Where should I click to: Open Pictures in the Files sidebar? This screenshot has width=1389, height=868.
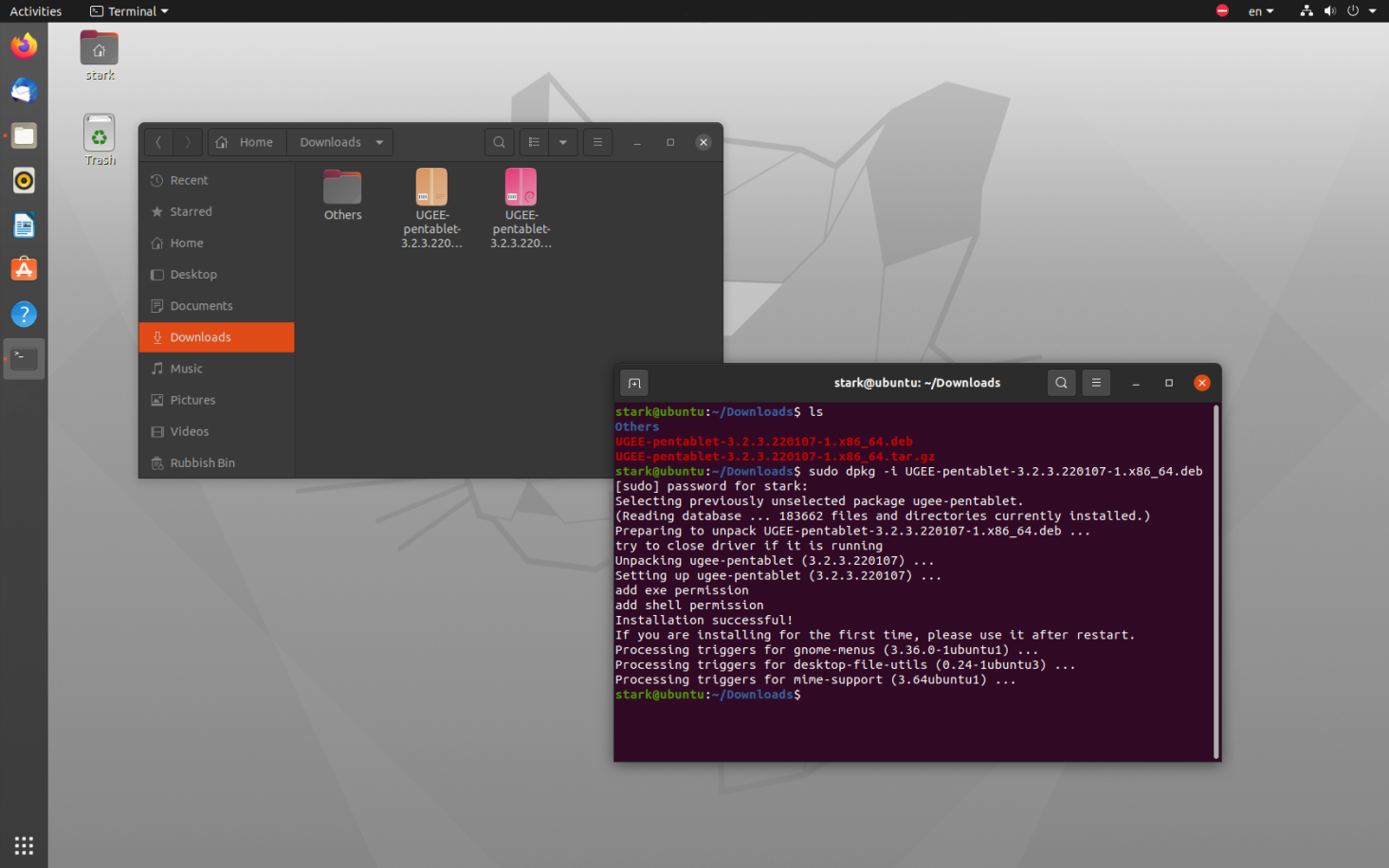pyautogui.click(x=217, y=400)
